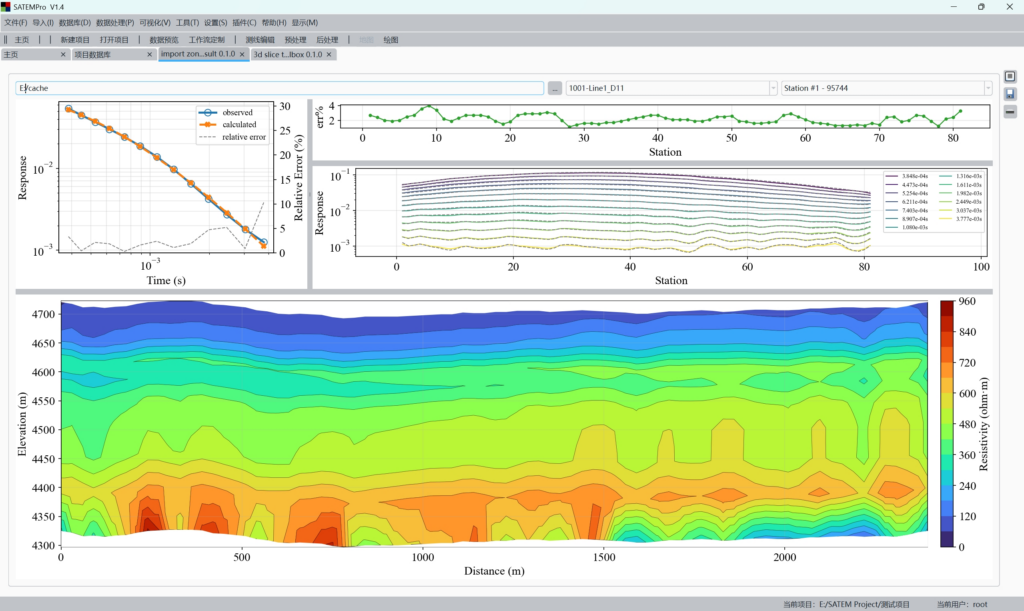Open the 可视化(V) menu
Screen dimensions: 1024x611
point(155,22)
